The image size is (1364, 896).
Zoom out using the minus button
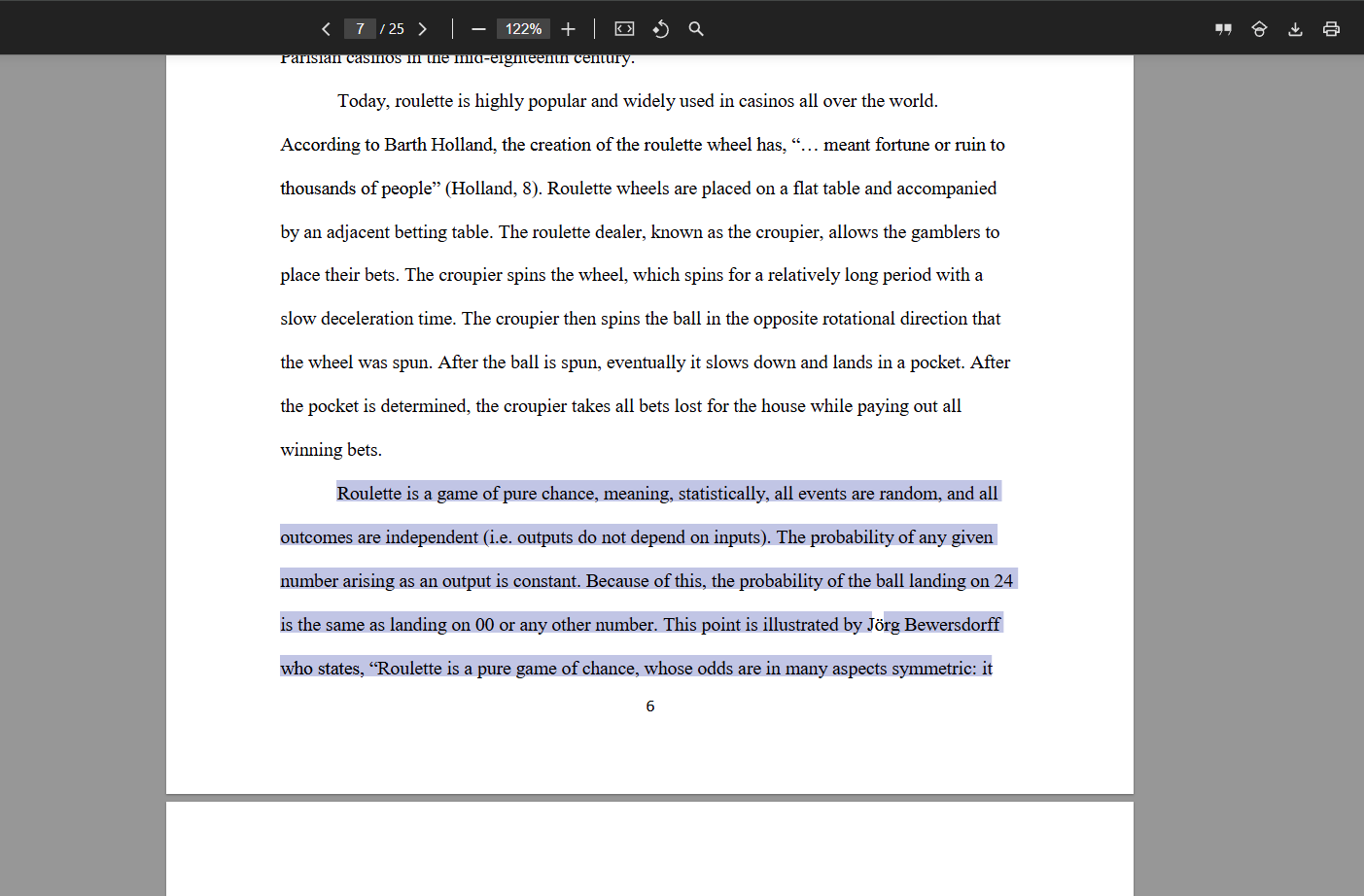coord(478,29)
